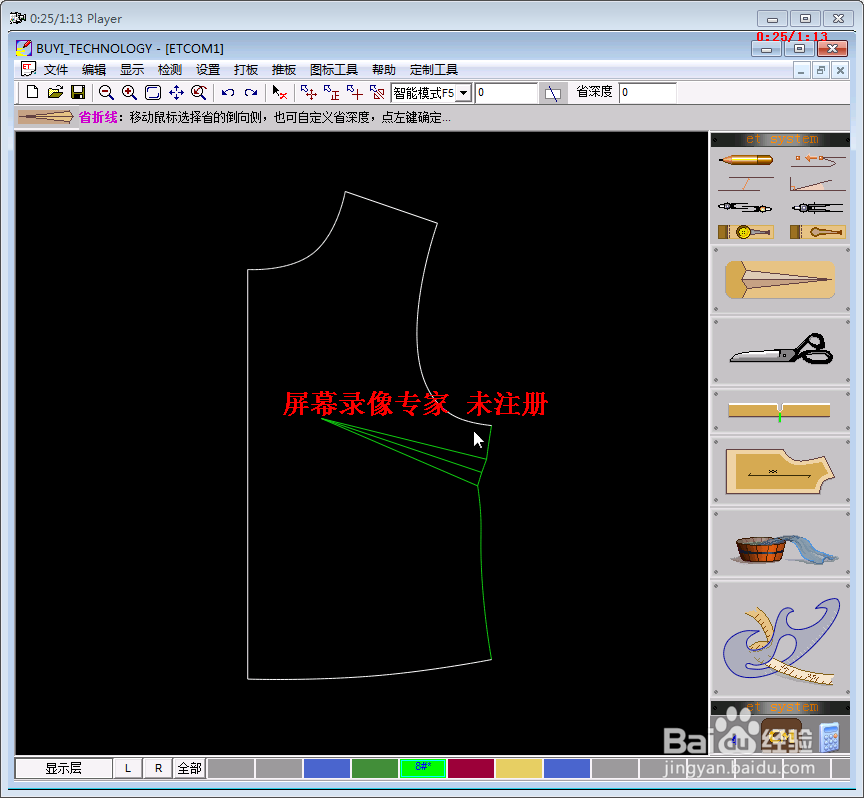Click the R layer button
Image resolution: width=864 pixels, height=798 pixels.
coord(159,768)
